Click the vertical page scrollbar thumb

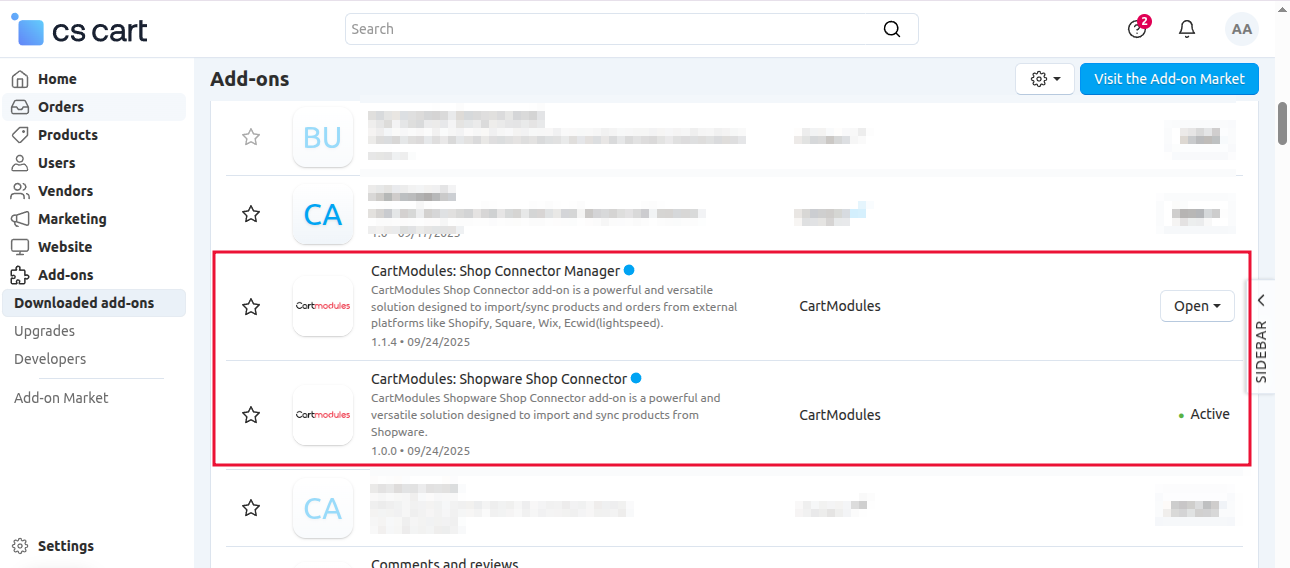click(x=1282, y=124)
